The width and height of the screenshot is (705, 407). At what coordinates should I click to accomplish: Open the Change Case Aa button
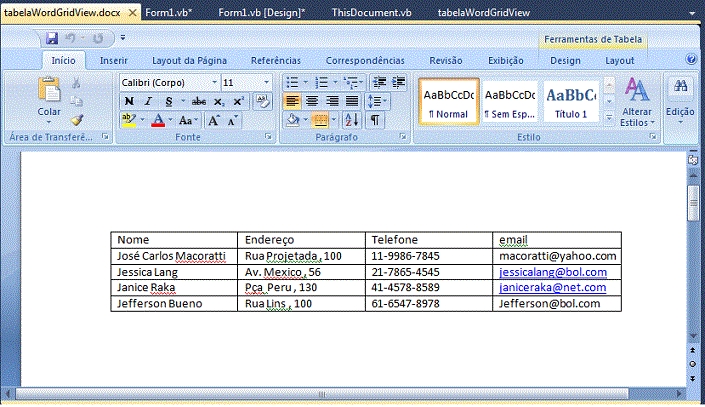click(187, 120)
